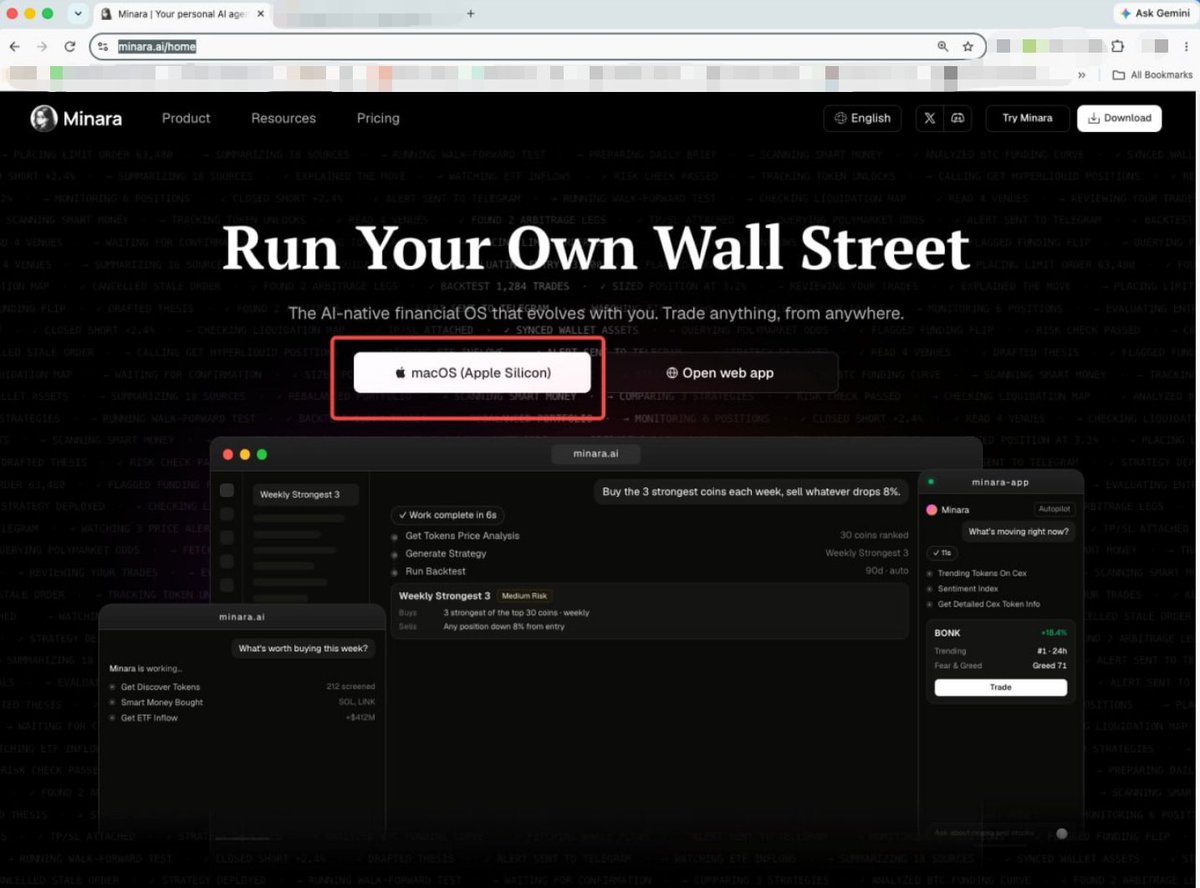Screen dimensions: 1200x888
Task: Click the forward navigation arrow
Action: (x=42, y=46)
